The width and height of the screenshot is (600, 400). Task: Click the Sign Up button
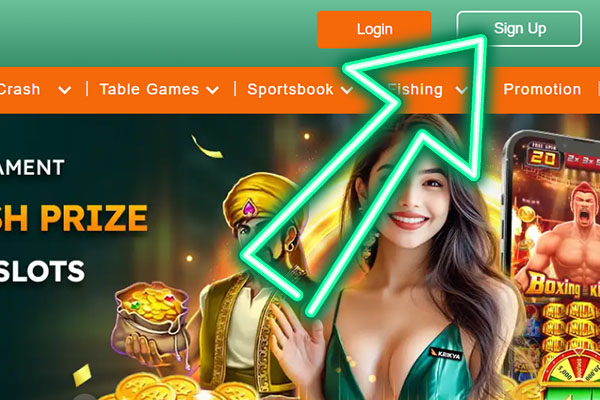(x=519, y=29)
